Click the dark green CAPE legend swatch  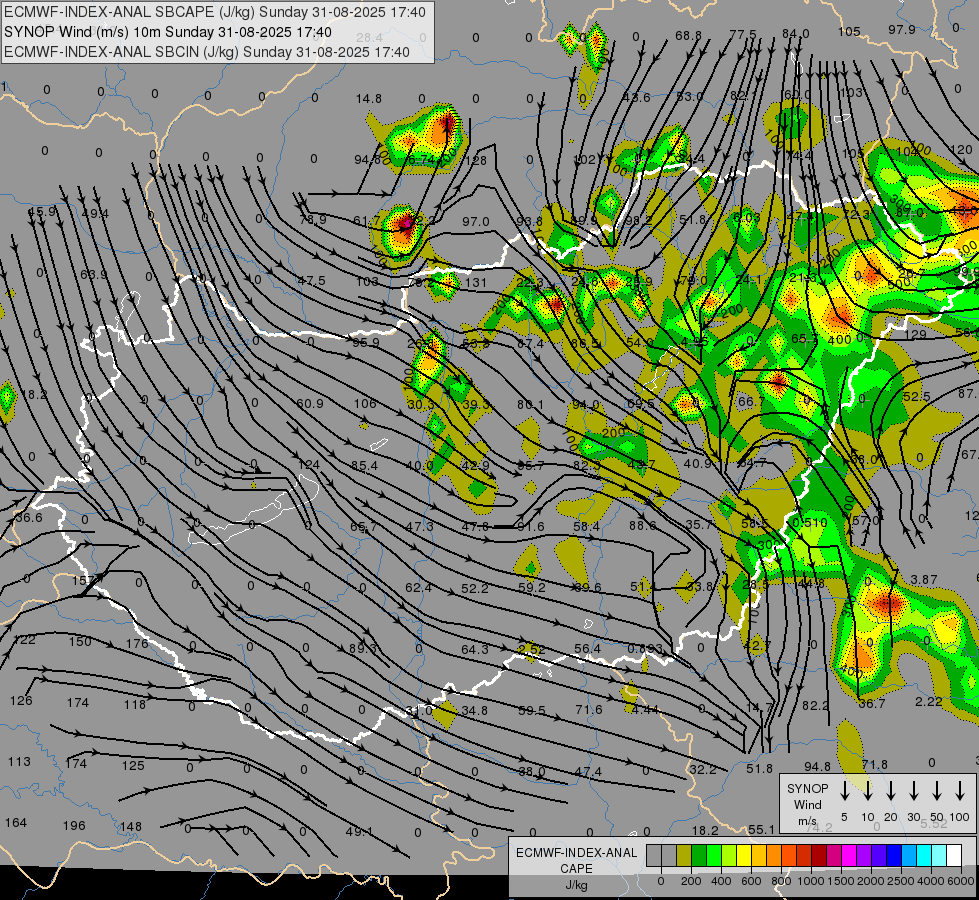[699, 856]
